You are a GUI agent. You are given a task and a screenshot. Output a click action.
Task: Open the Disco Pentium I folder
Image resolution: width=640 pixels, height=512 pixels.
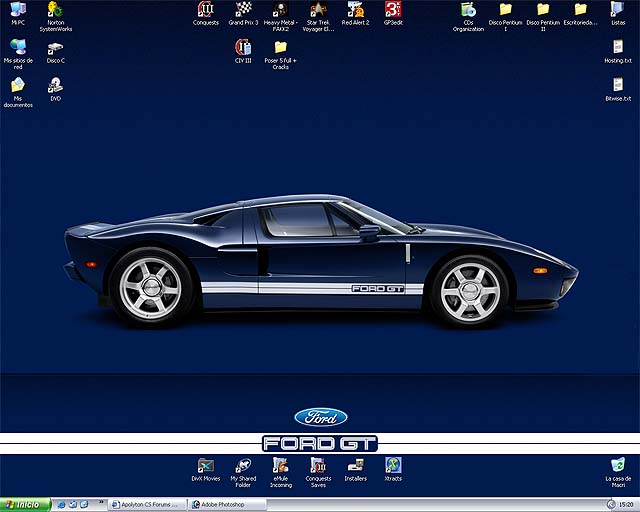pos(505,10)
